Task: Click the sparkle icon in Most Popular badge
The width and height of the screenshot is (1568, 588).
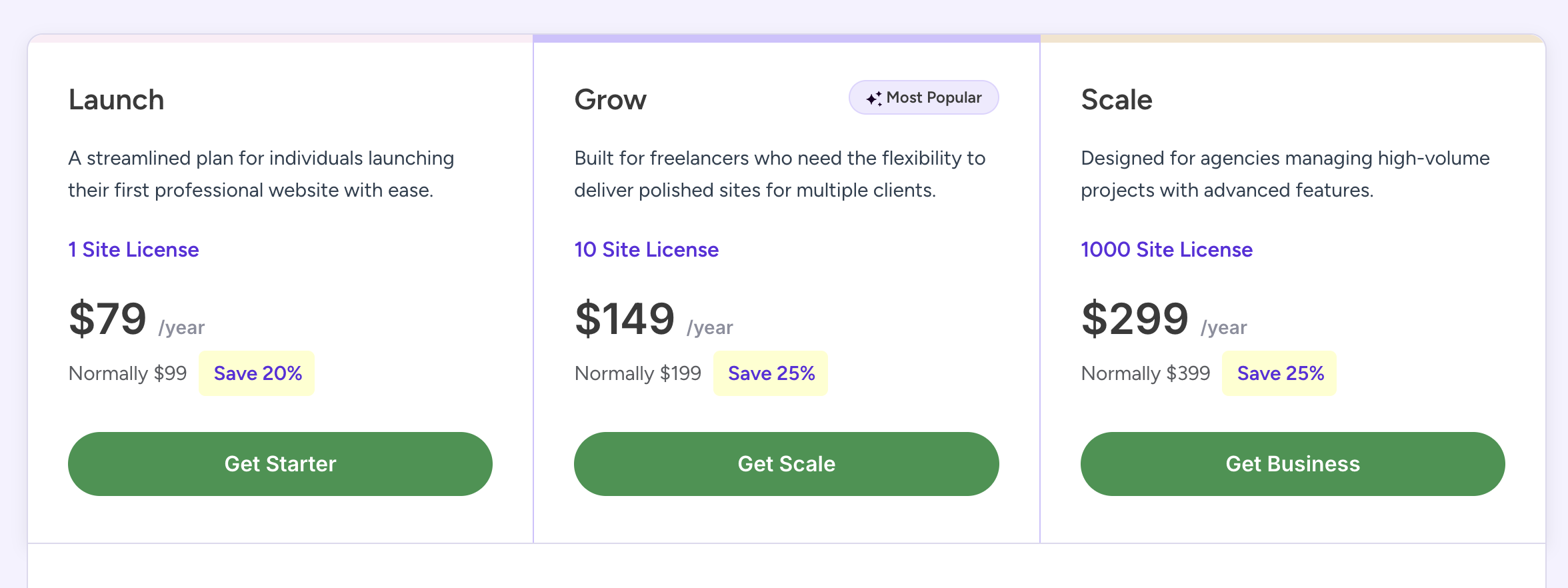Action: coord(874,99)
